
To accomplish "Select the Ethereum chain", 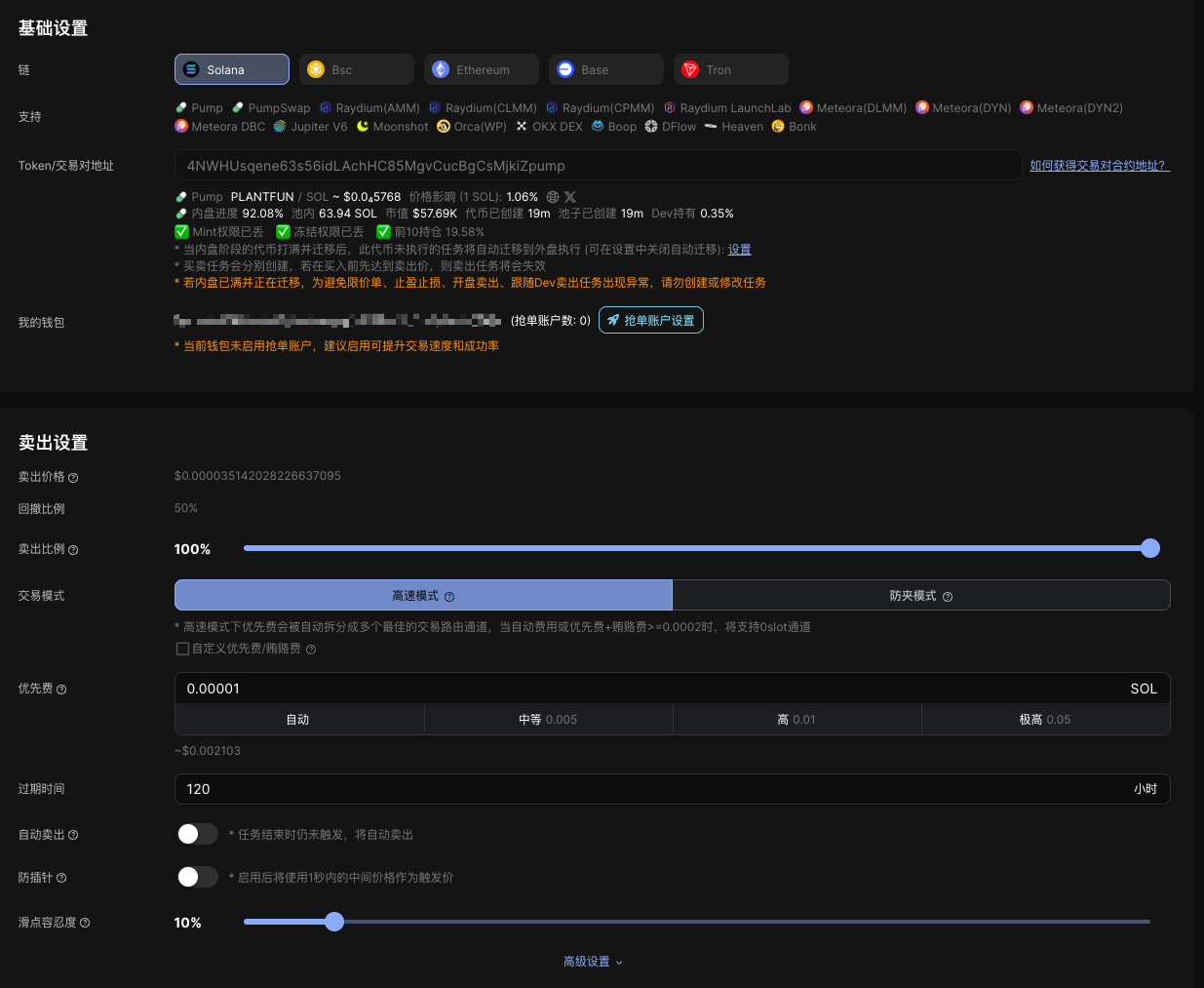I will [x=482, y=69].
